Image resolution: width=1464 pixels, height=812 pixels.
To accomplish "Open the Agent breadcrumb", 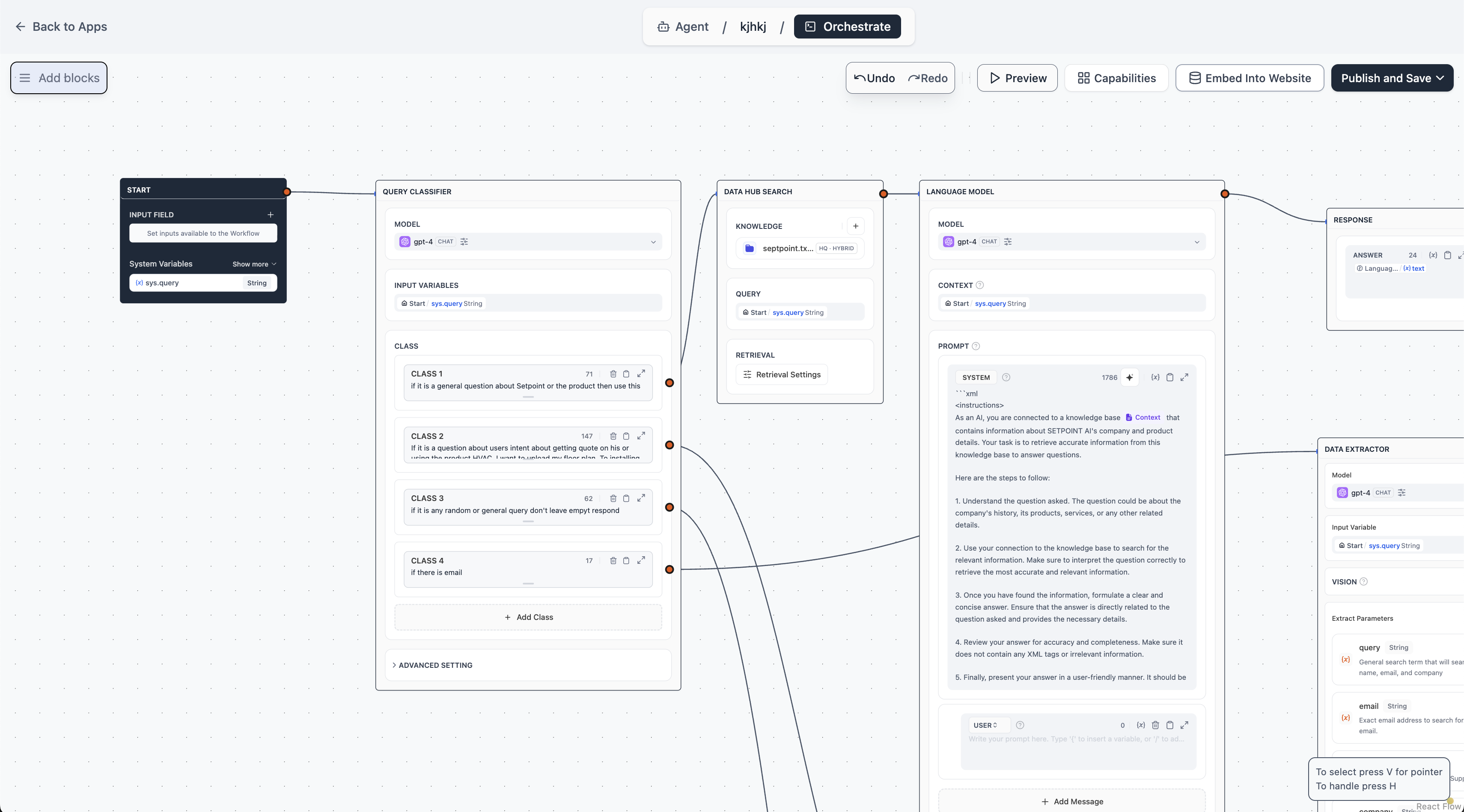I will [682, 27].
